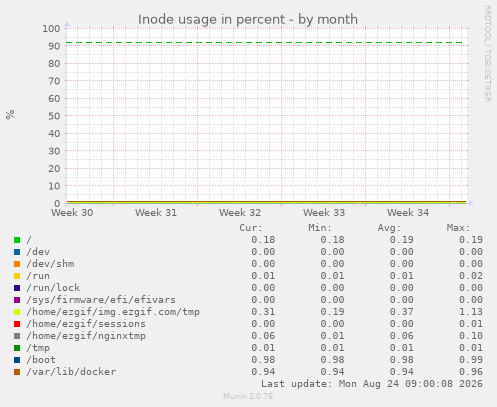Click the red swatch for /home/ezgif/sessions

point(17,324)
